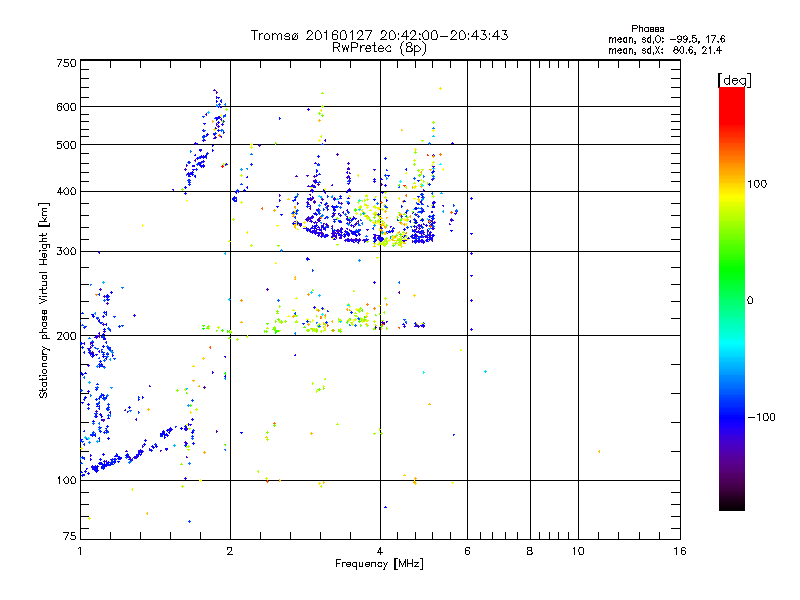The height and width of the screenshot is (600, 800).
Task: Click the x-axis '8' tick label
Action: (530, 551)
